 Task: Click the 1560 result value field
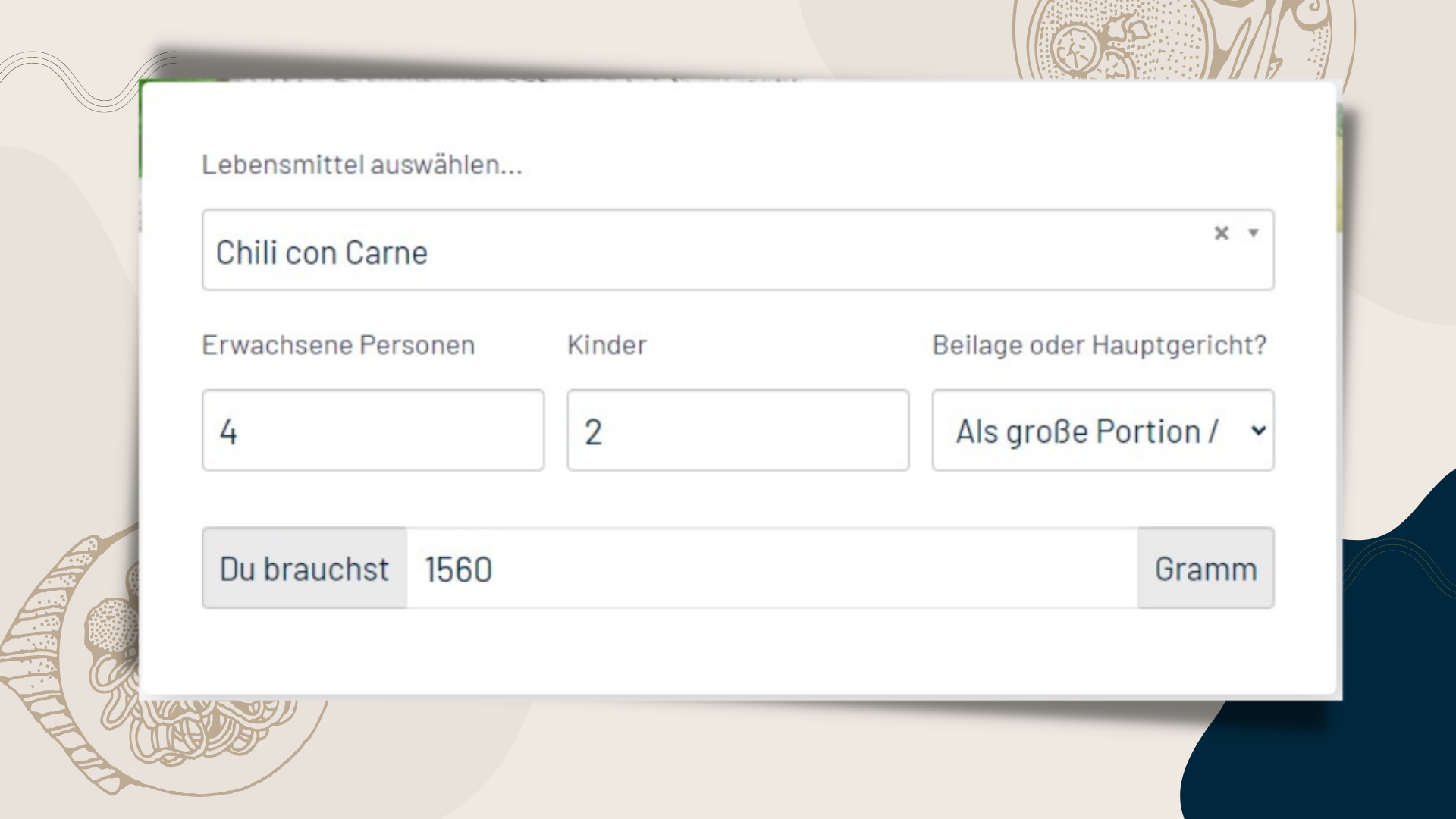(x=758, y=568)
